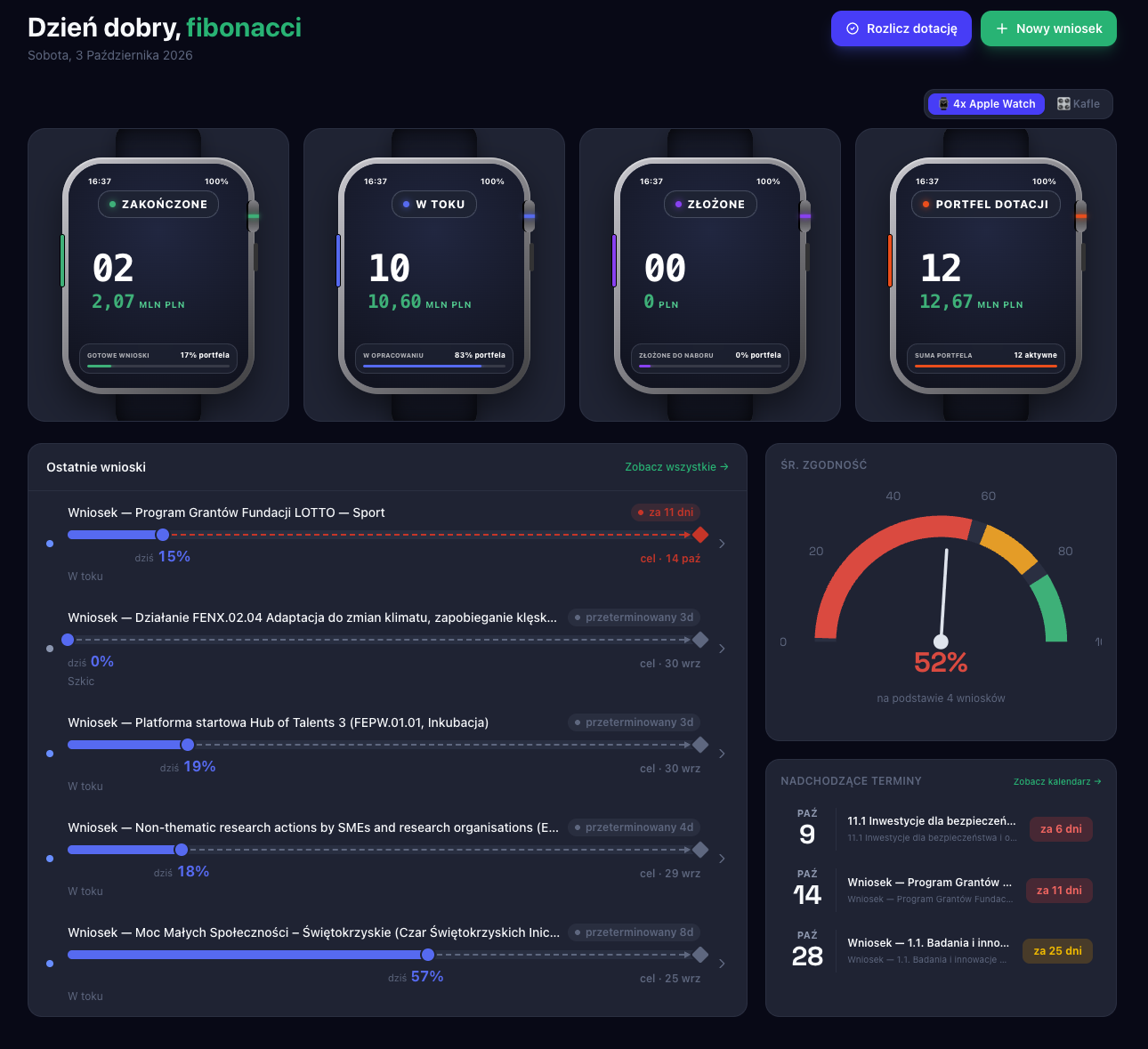
Task: Switch to the Kafle tile view
Action: (x=1079, y=104)
